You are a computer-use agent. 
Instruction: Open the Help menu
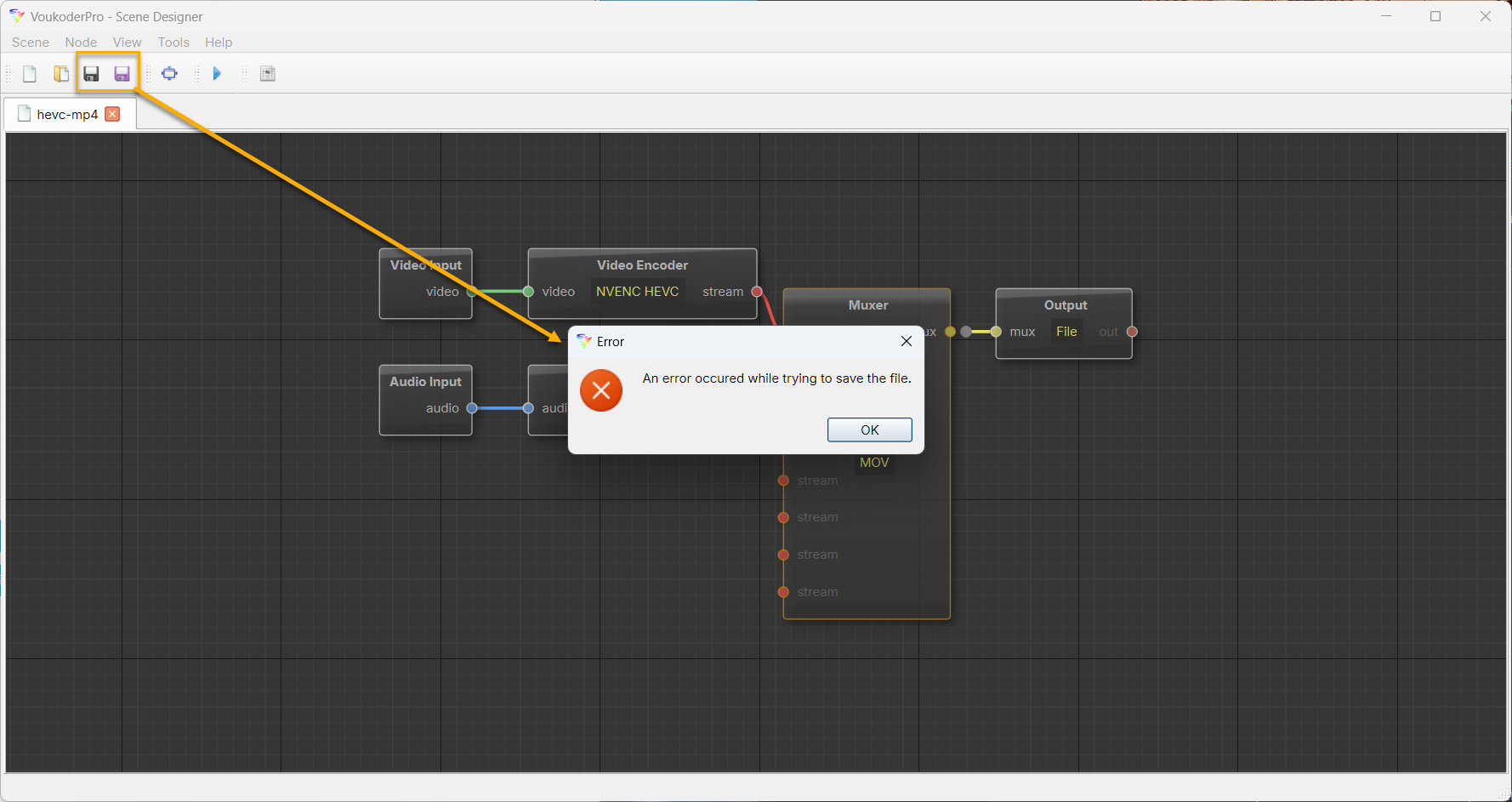(219, 43)
